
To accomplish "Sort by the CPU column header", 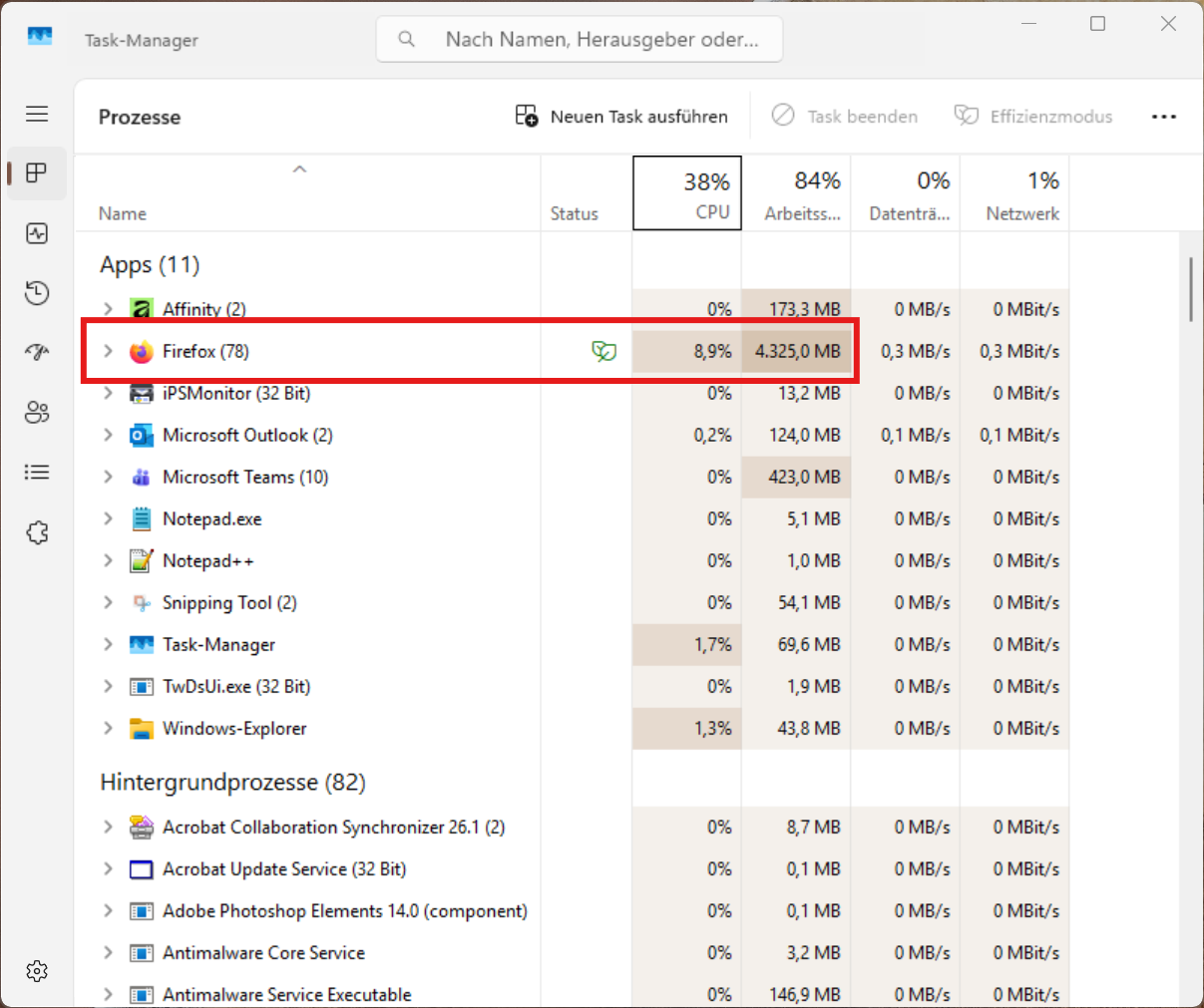I will tap(687, 193).
